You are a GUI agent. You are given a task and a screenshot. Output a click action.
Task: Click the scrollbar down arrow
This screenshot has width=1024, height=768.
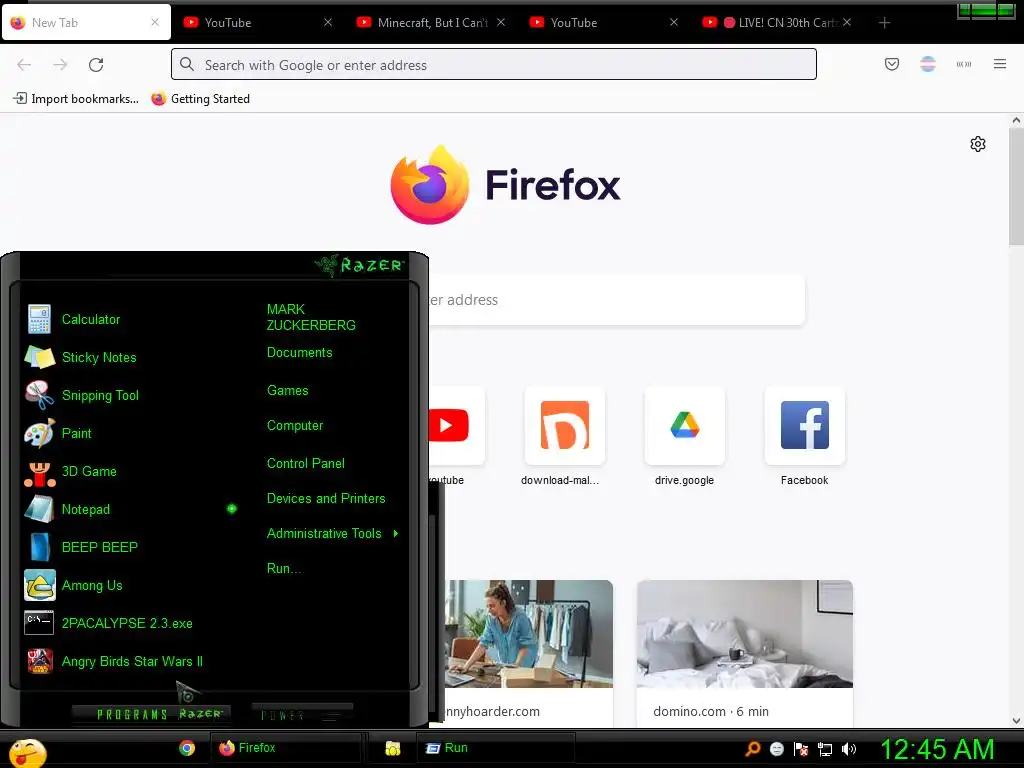(1016, 721)
